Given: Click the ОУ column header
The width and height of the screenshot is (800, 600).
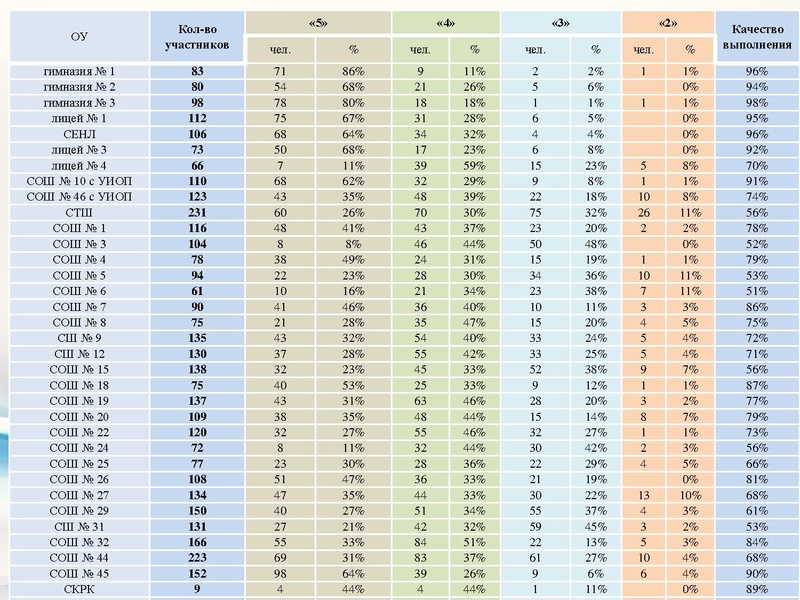Looking at the screenshot, I should point(79,37).
